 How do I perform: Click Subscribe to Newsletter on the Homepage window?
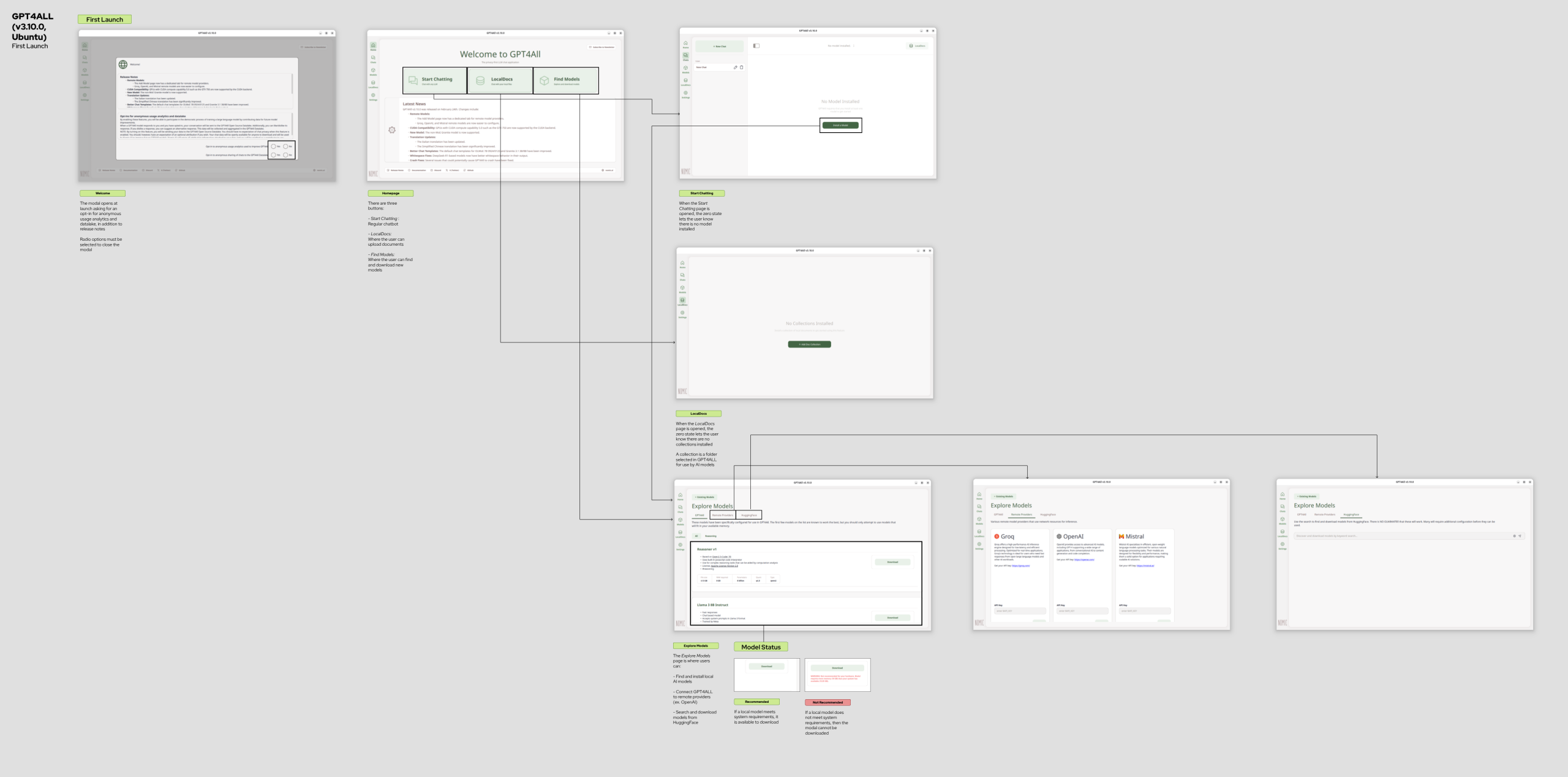pos(601,47)
